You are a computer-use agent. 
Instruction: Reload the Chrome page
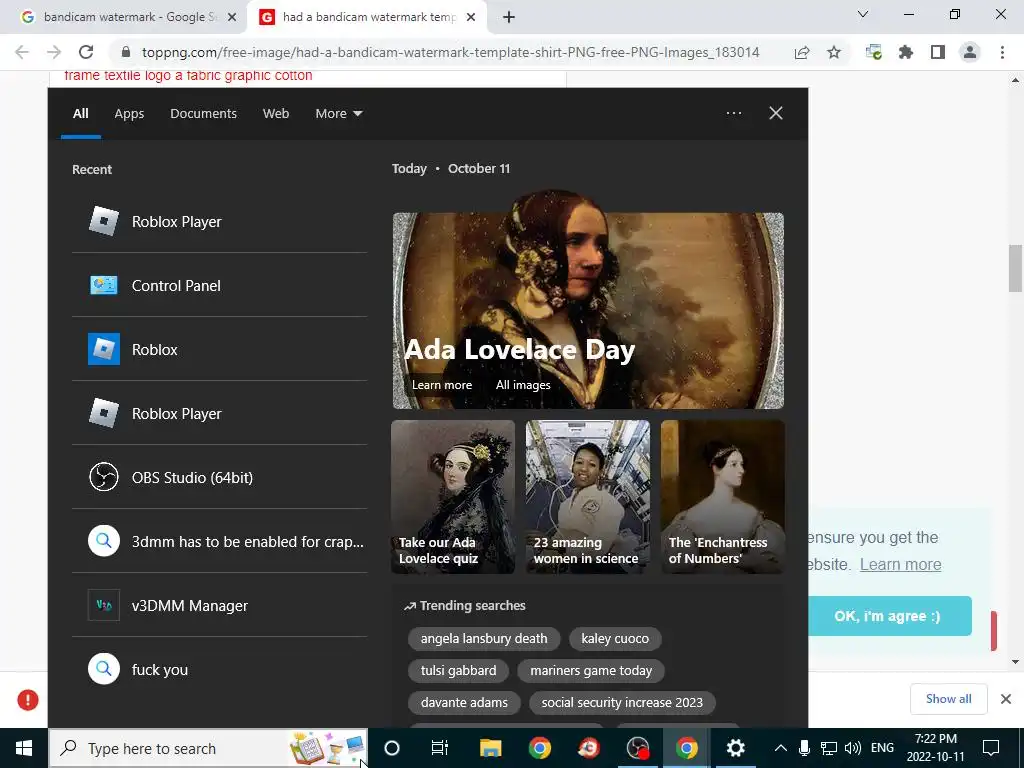click(x=86, y=52)
